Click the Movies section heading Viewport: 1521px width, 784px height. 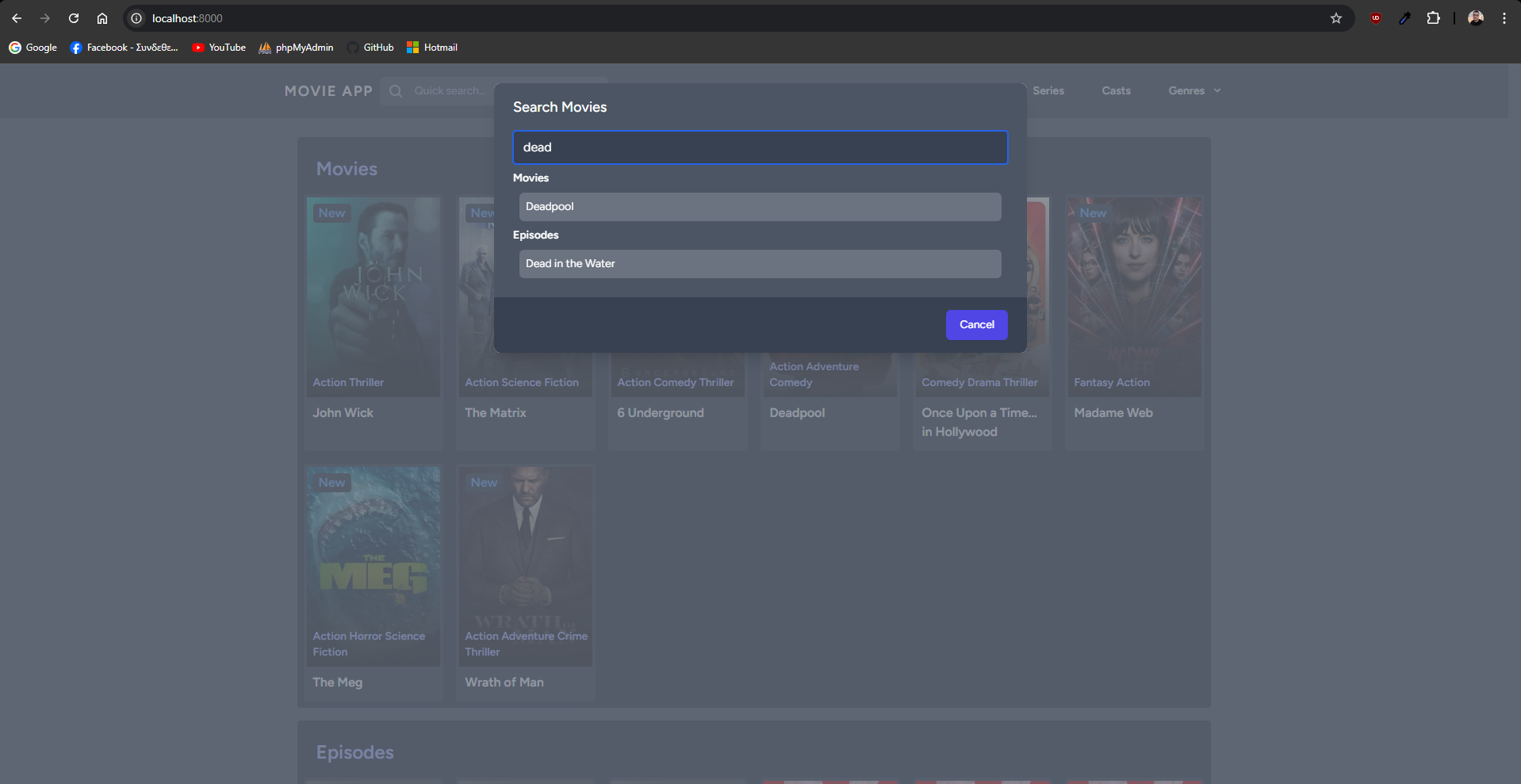tap(347, 169)
